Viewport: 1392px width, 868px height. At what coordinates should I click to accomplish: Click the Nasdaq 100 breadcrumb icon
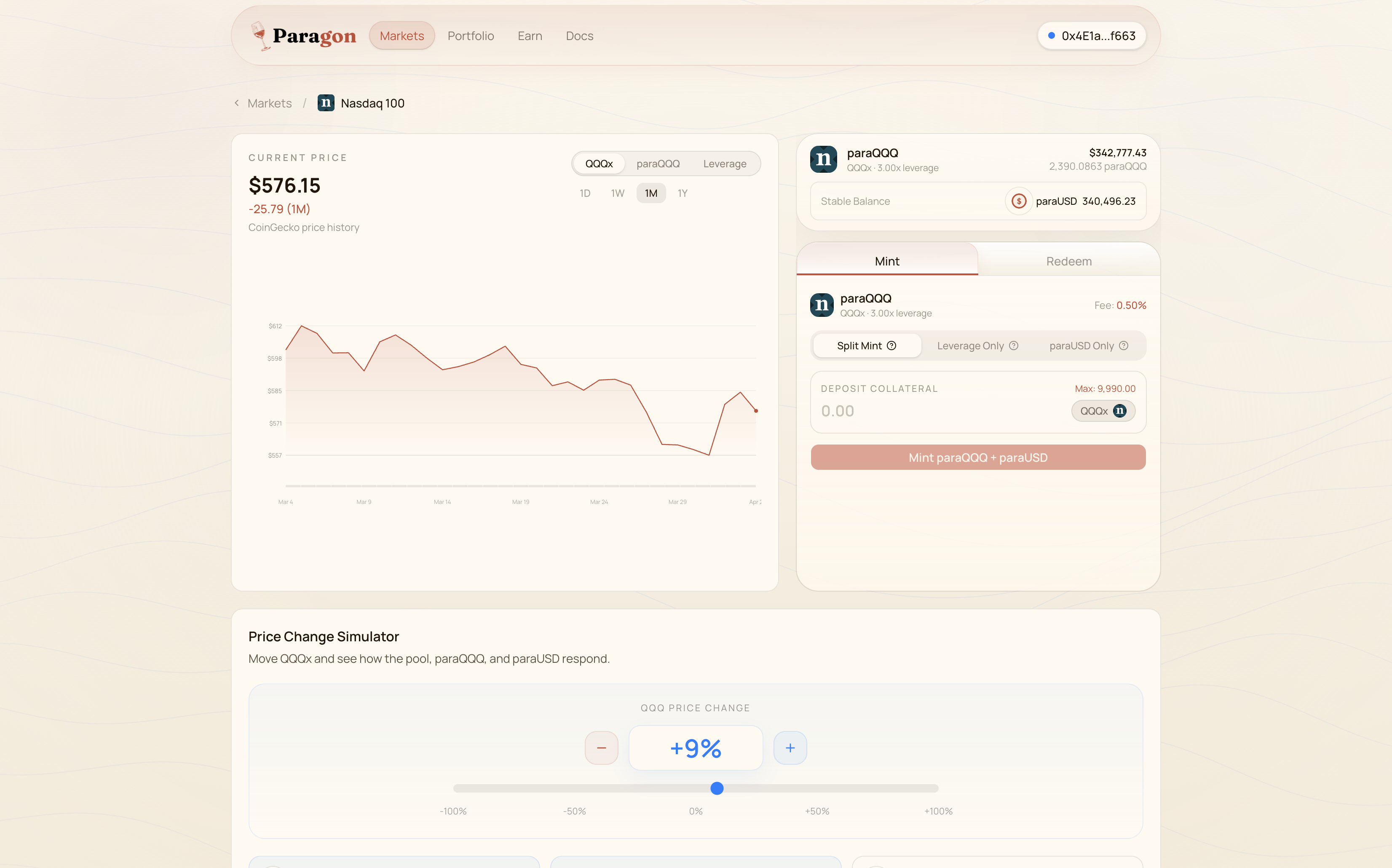pos(326,103)
